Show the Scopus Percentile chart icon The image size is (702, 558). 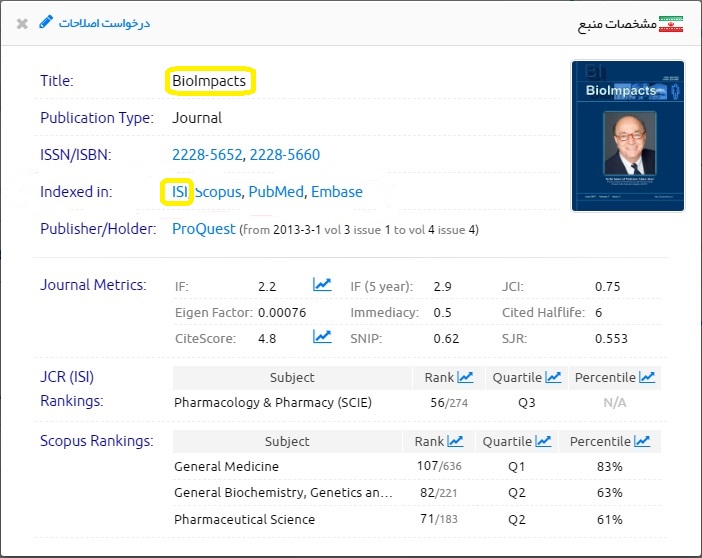click(642, 441)
